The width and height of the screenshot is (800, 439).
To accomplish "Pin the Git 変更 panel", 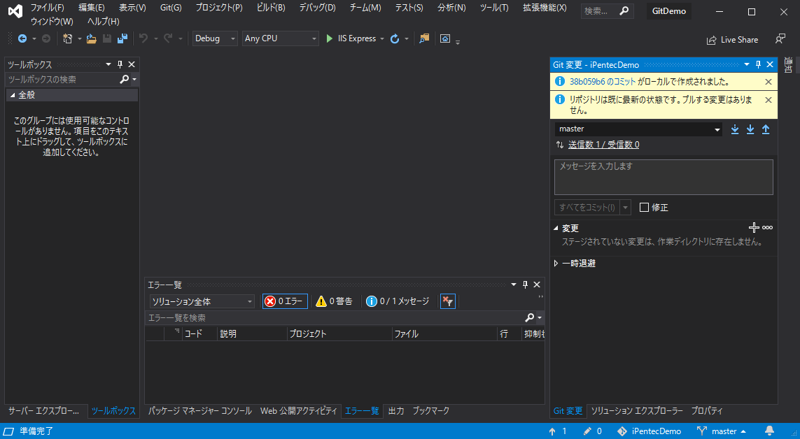I will [758, 64].
